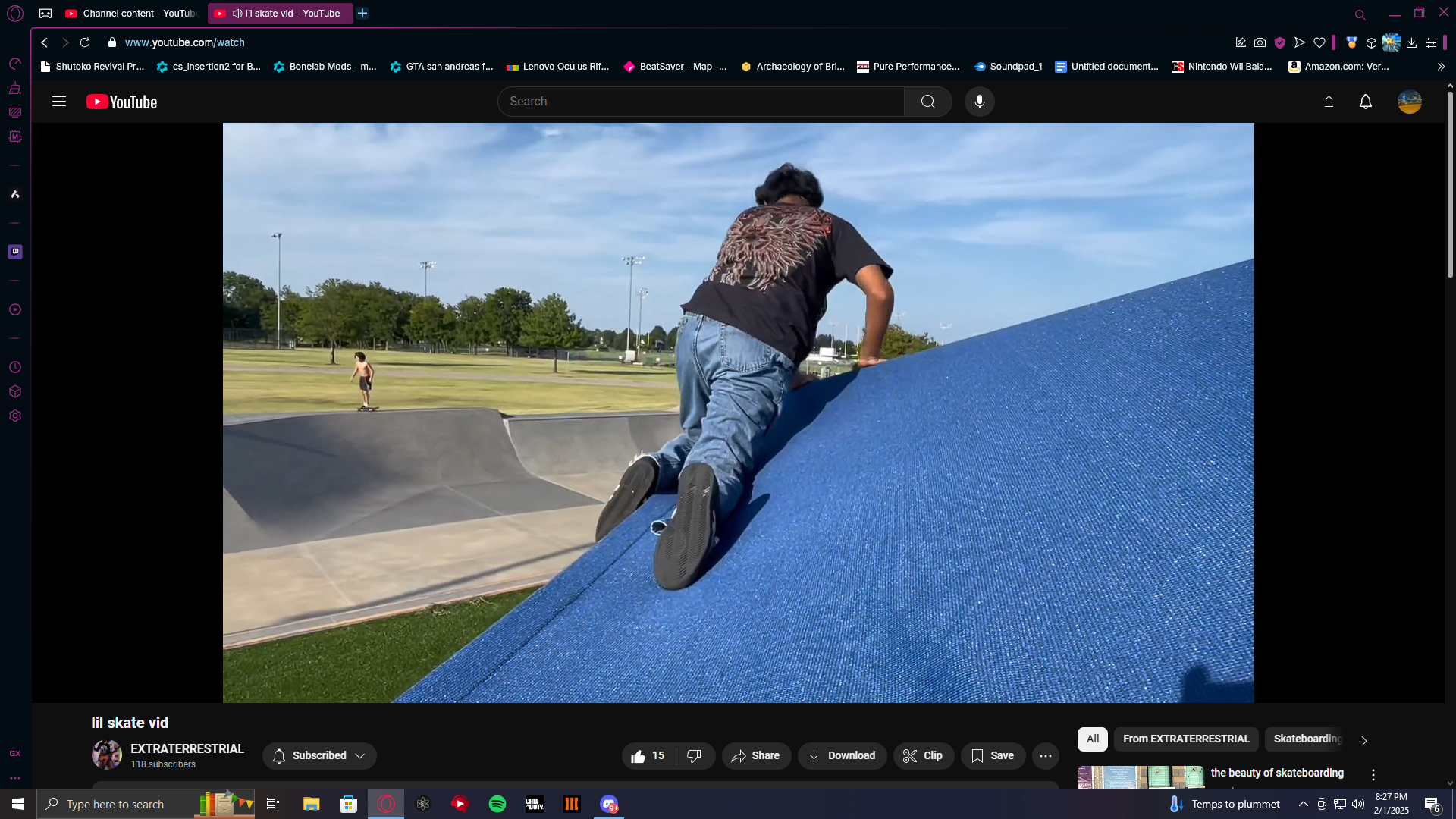This screenshot has width=1456, height=819.
Task: Expand the bookmarks bar overflow chevron
Action: click(x=1441, y=67)
